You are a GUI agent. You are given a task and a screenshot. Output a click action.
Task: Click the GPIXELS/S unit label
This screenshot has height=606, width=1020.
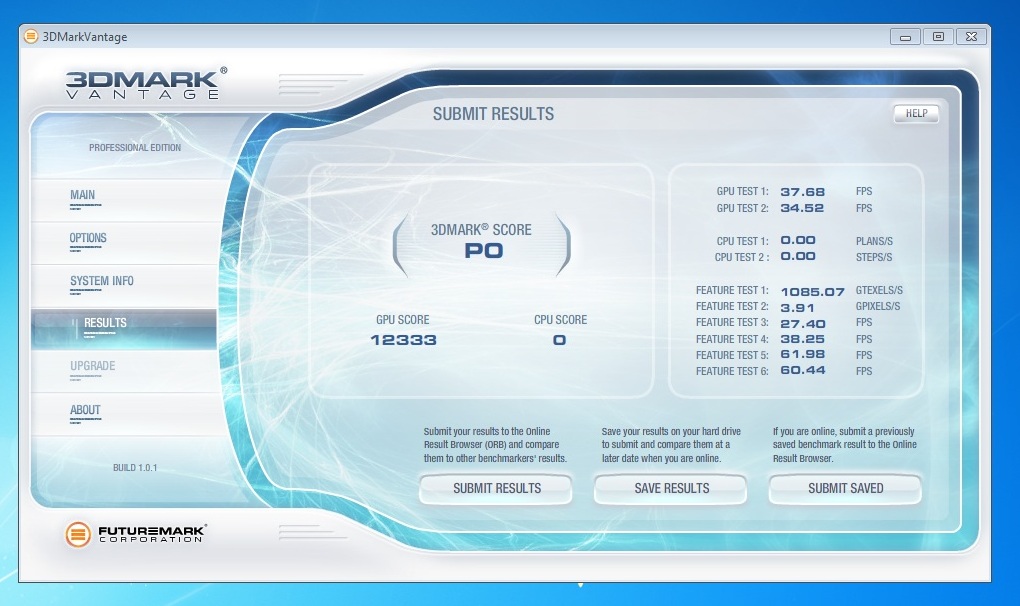click(878, 306)
